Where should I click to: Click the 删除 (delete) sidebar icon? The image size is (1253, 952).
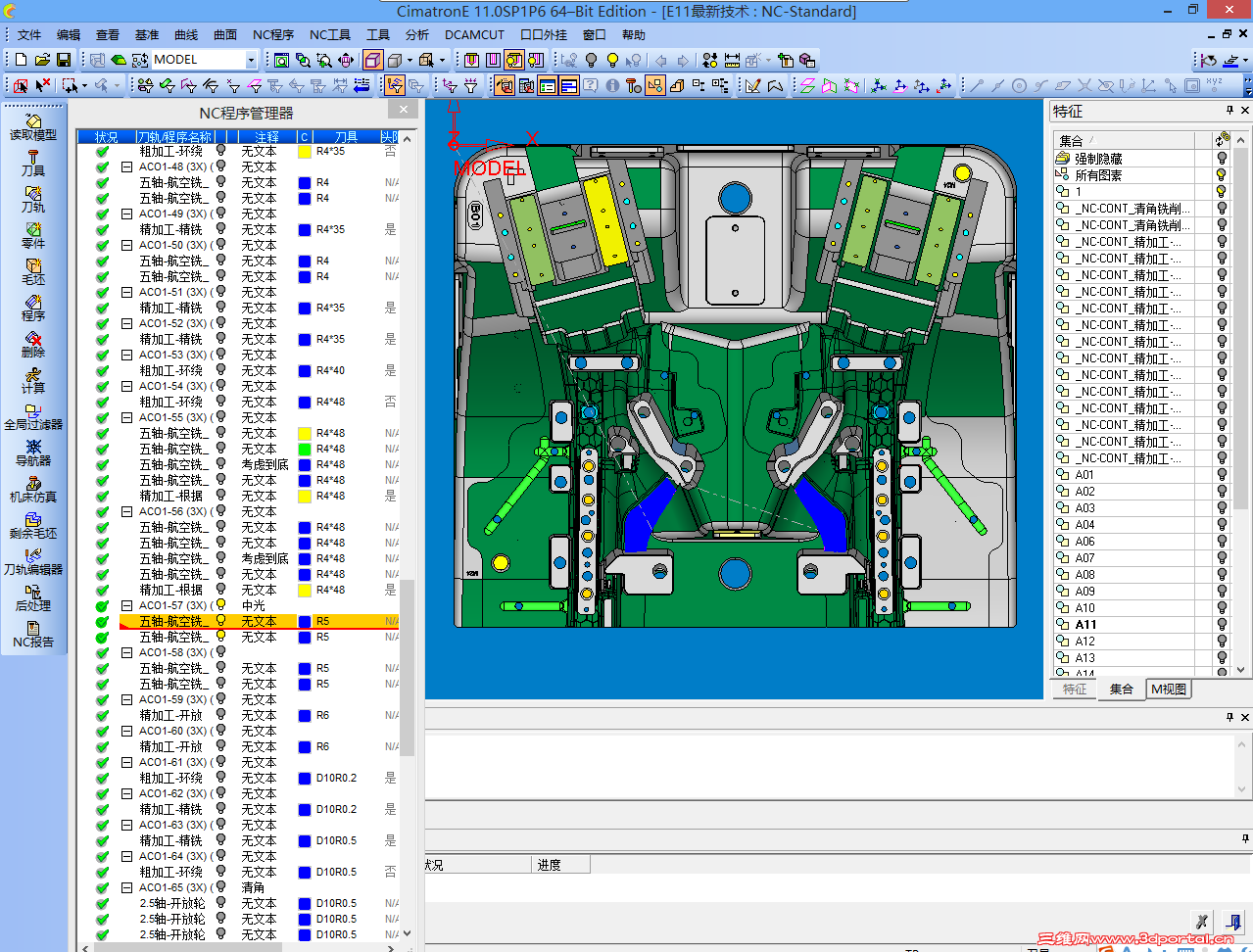click(x=33, y=344)
